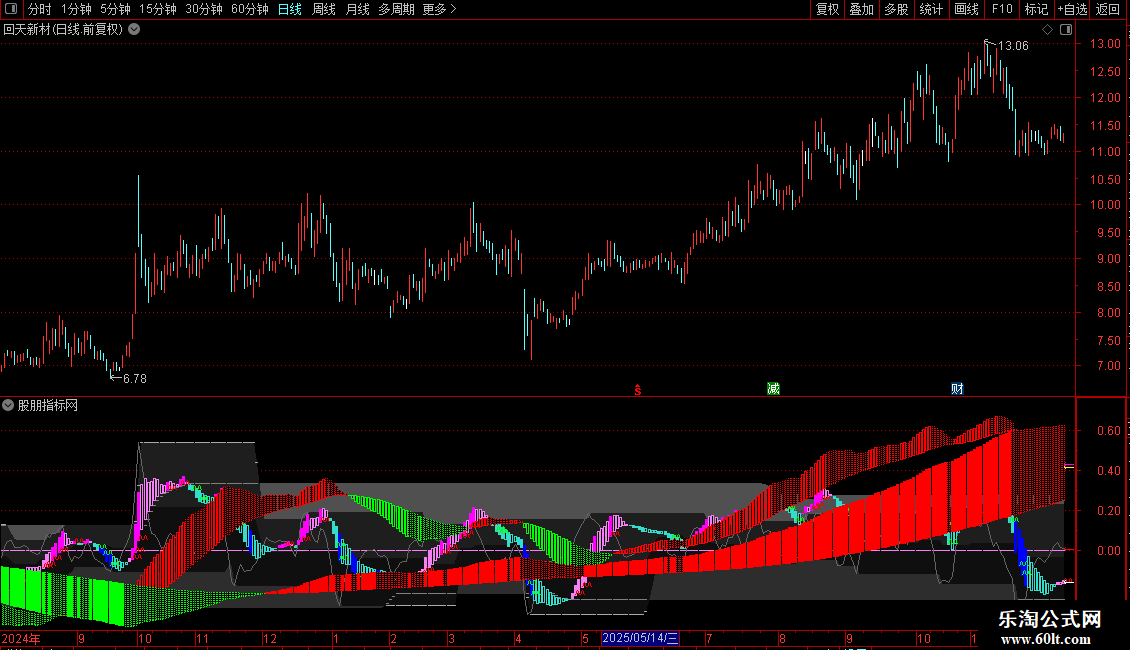Click the red S marker on chart
Image resolution: width=1130 pixels, height=650 pixels.
(x=638, y=390)
